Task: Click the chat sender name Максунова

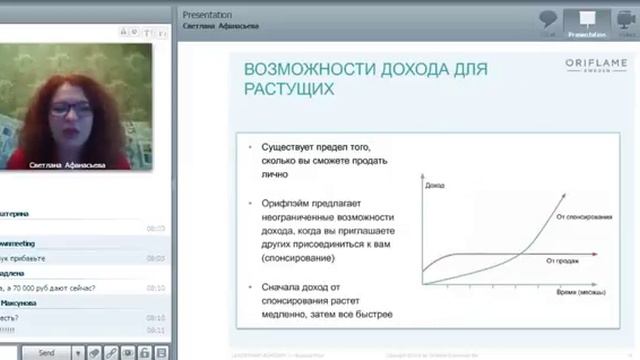Action: click(18, 303)
